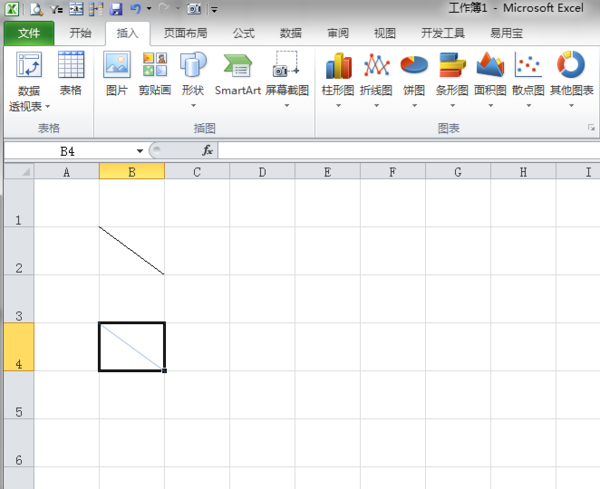Switch to the 页面布局 tab
Viewport: 600px width, 489px height.
point(186,33)
